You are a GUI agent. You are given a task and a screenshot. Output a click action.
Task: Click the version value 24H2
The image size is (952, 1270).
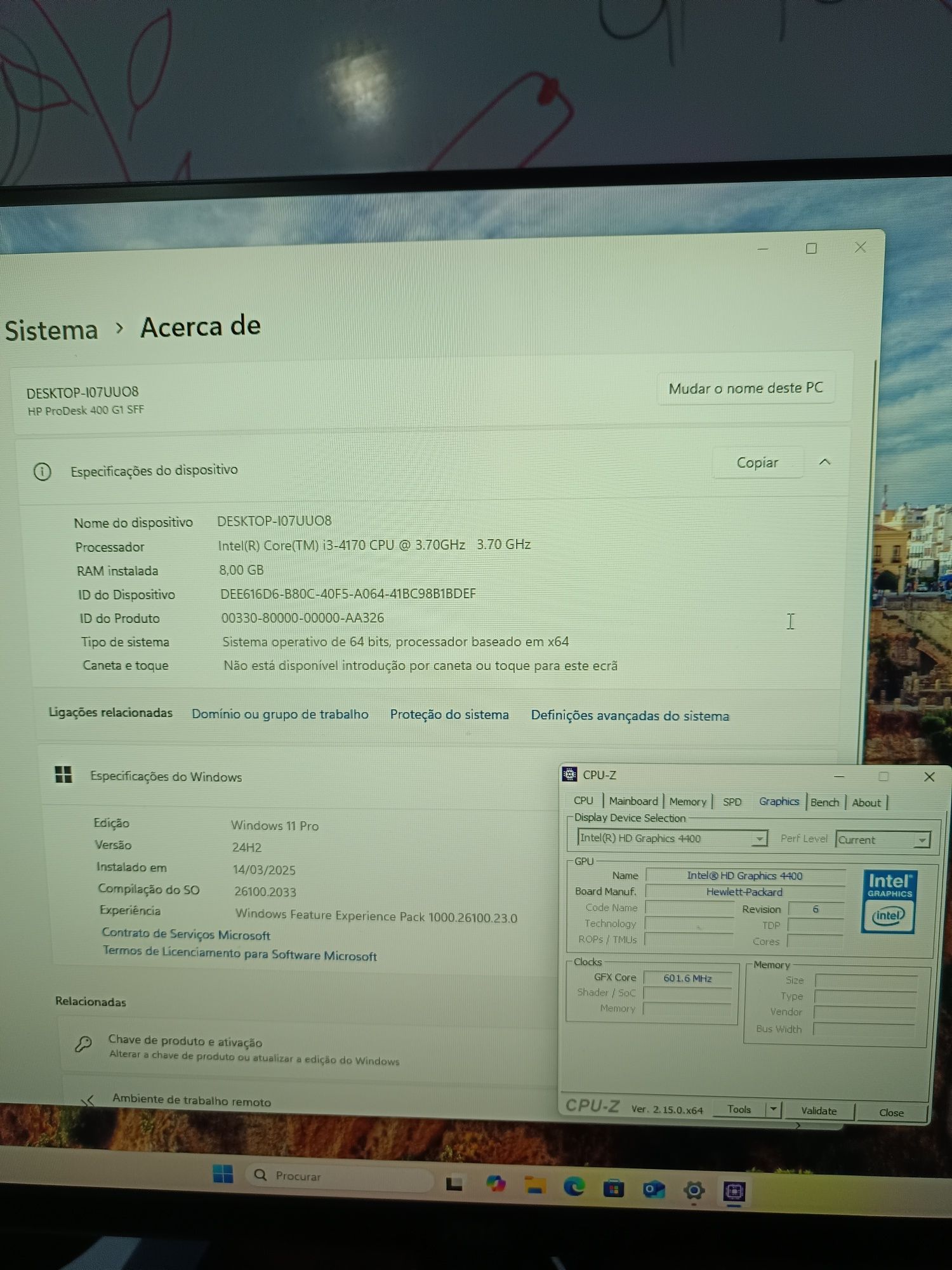point(247,847)
